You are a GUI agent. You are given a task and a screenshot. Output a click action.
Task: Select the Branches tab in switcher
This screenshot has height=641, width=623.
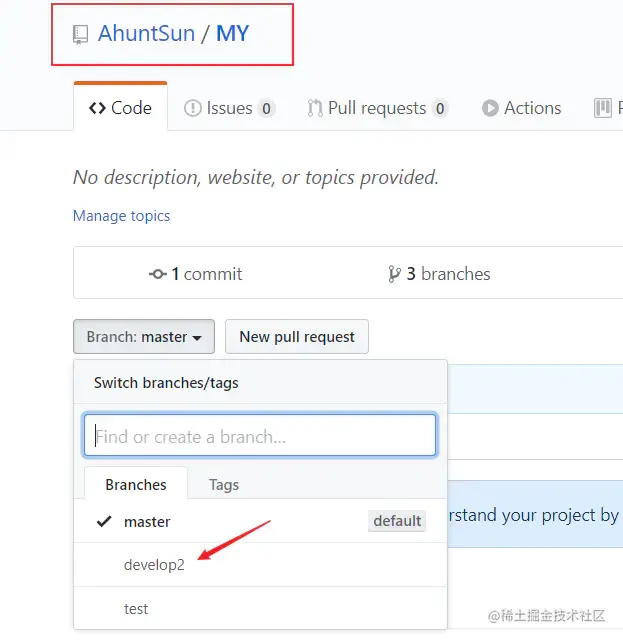[136, 485]
